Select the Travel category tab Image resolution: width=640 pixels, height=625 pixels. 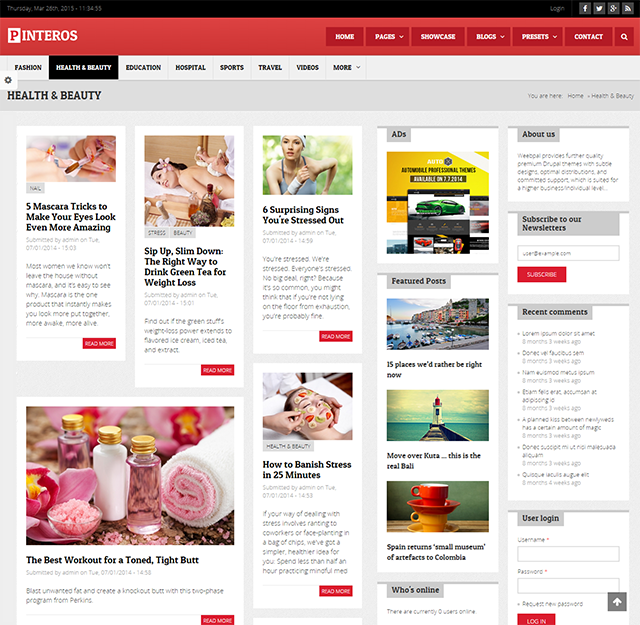pyautogui.click(x=270, y=68)
